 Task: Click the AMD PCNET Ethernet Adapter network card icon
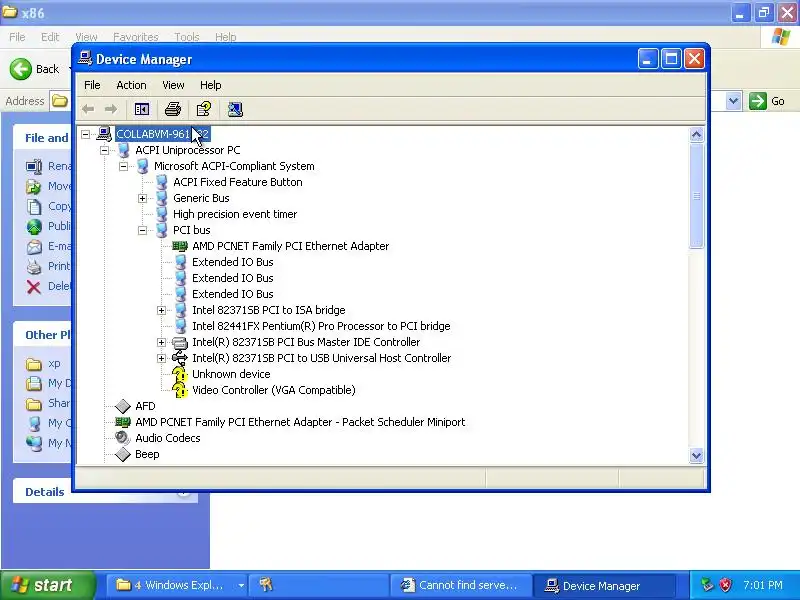coord(180,246)
